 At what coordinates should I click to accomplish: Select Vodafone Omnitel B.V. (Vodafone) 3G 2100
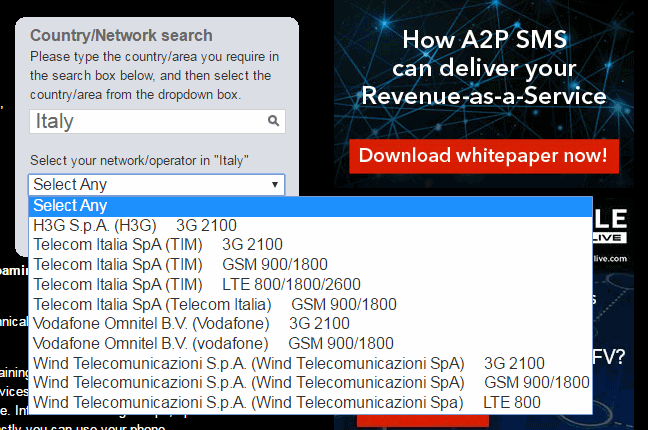[x=310, y=324]
